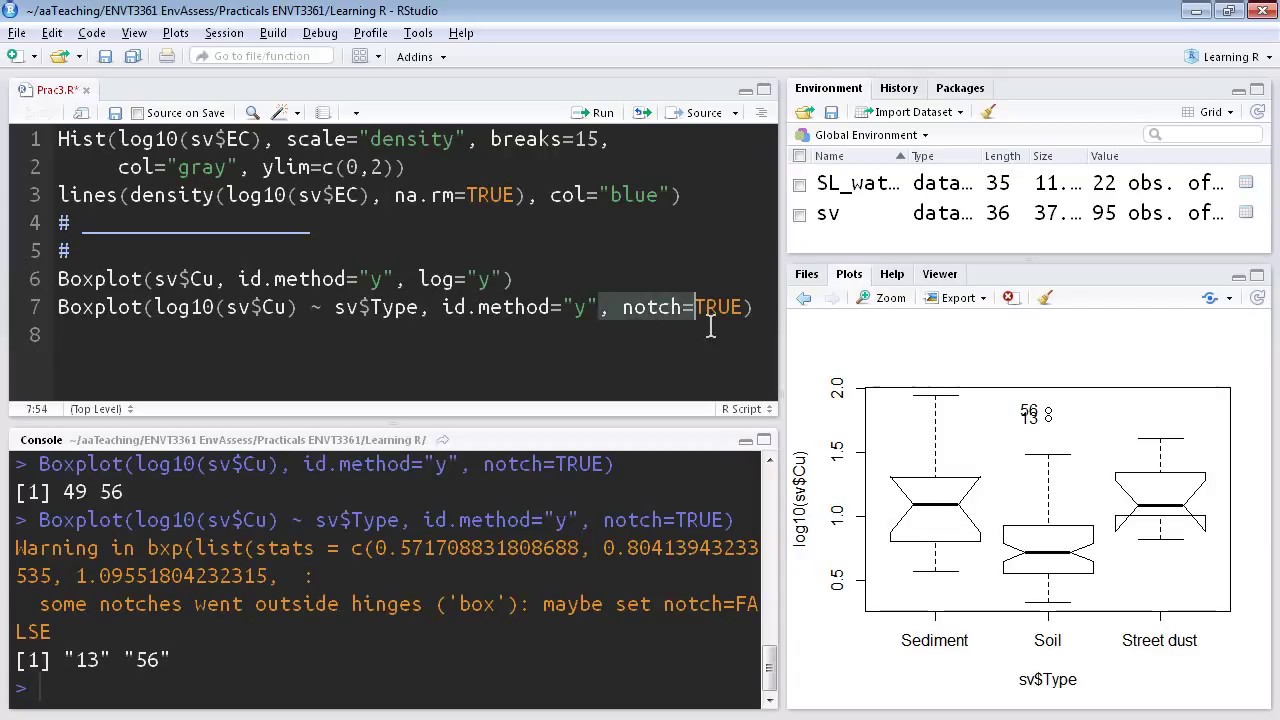This screenshot has height=720, width=1280.
Task: Click the Print icon in the main toolbar
Action: [167, 57]
